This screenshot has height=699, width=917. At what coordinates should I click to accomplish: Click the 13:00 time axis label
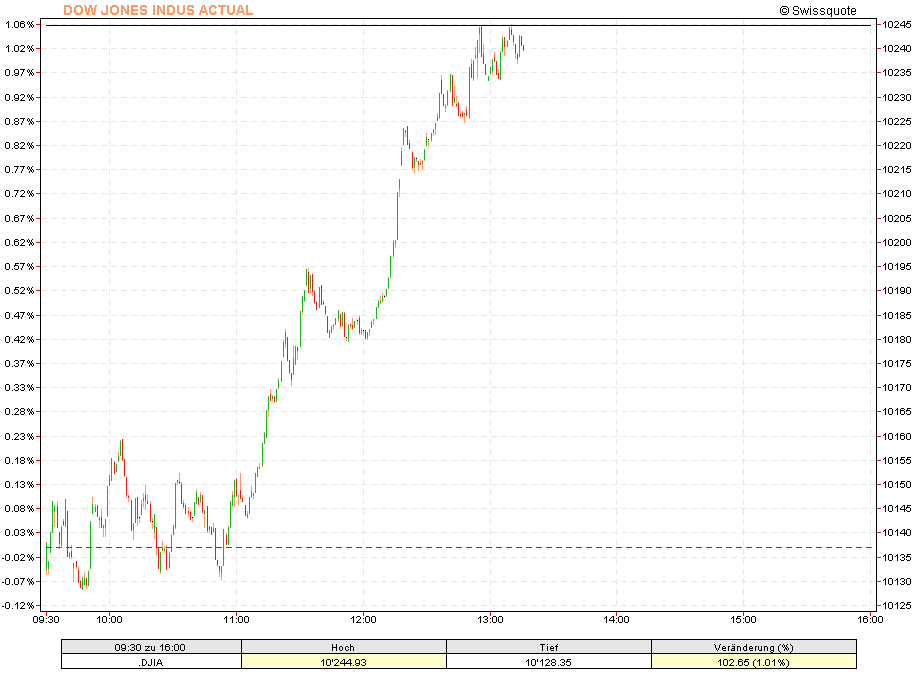(490, 619)
